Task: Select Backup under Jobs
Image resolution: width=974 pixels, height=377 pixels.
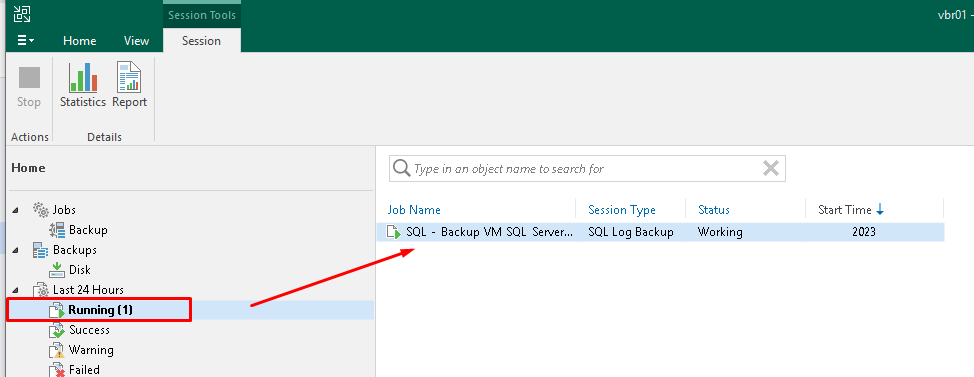Action: click(x=88, y=230)
